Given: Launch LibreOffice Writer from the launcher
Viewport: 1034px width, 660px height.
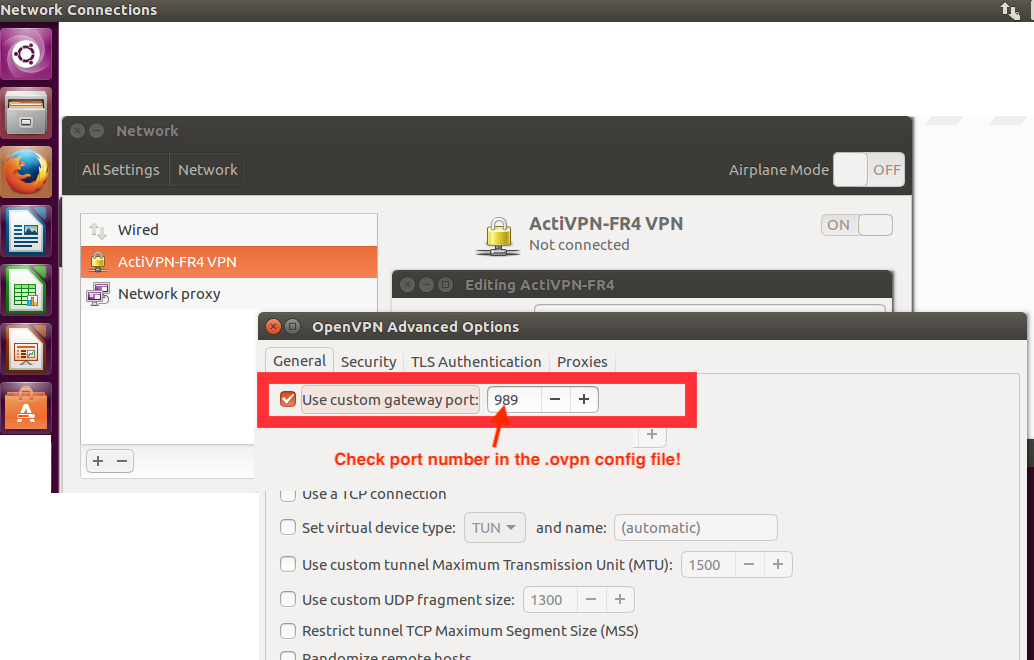Looking at the screenshot, I should coord(26,231).
